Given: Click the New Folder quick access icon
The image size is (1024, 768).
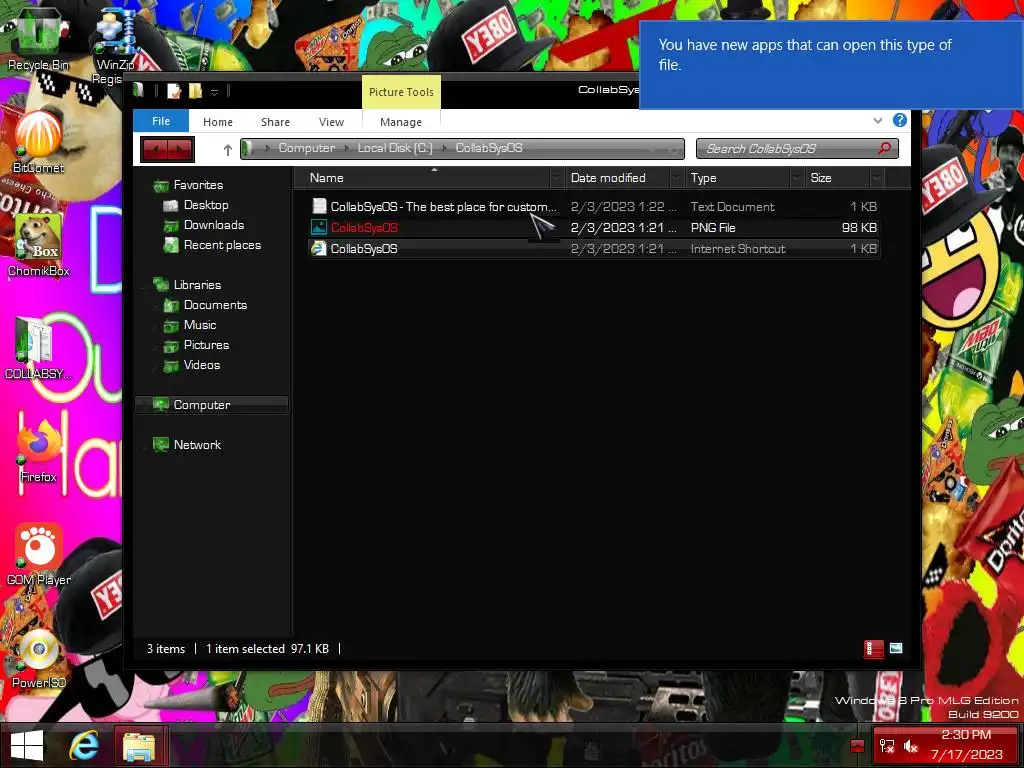Looking at the screenshot, I should click(195, 91).
